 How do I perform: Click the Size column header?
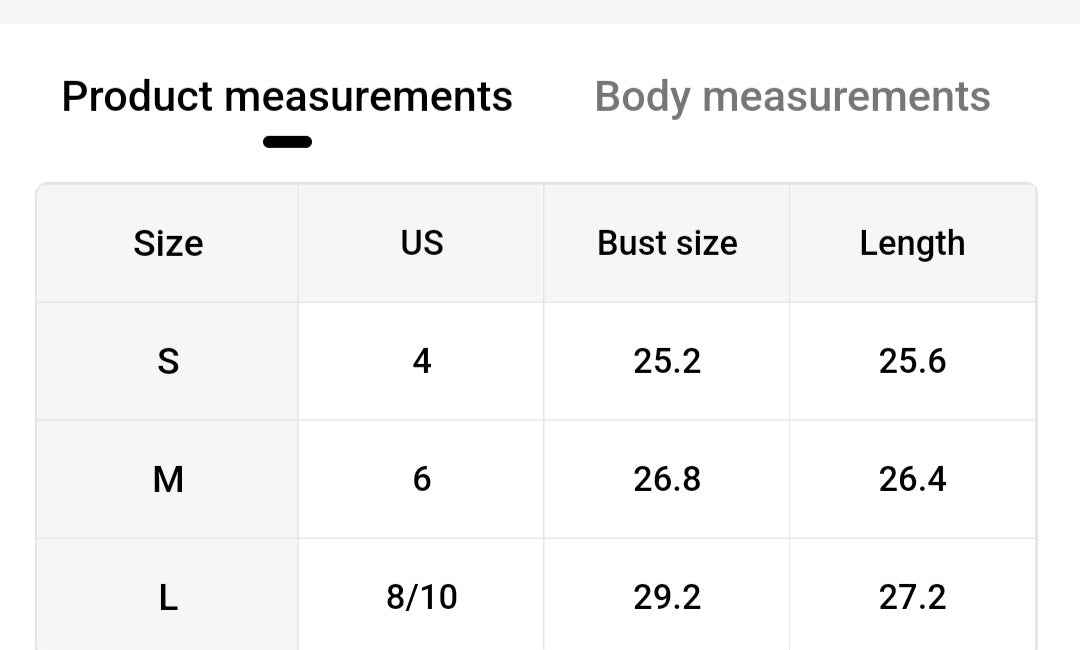[x=168, y=243]
